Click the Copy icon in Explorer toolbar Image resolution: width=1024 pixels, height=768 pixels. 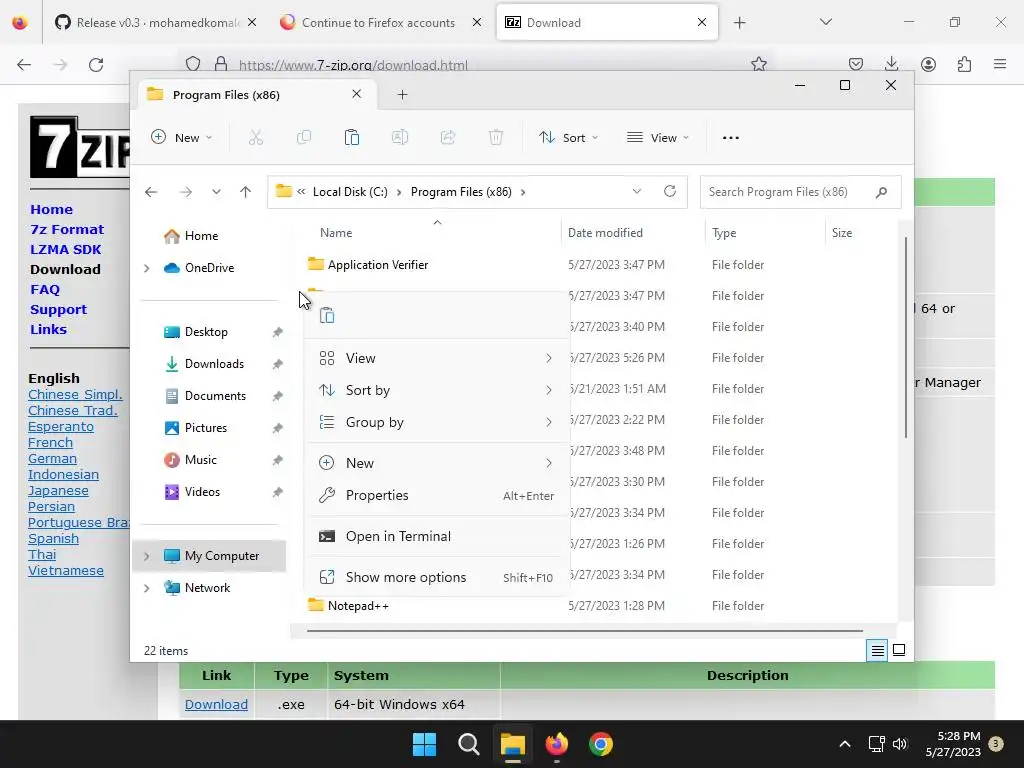304,138
